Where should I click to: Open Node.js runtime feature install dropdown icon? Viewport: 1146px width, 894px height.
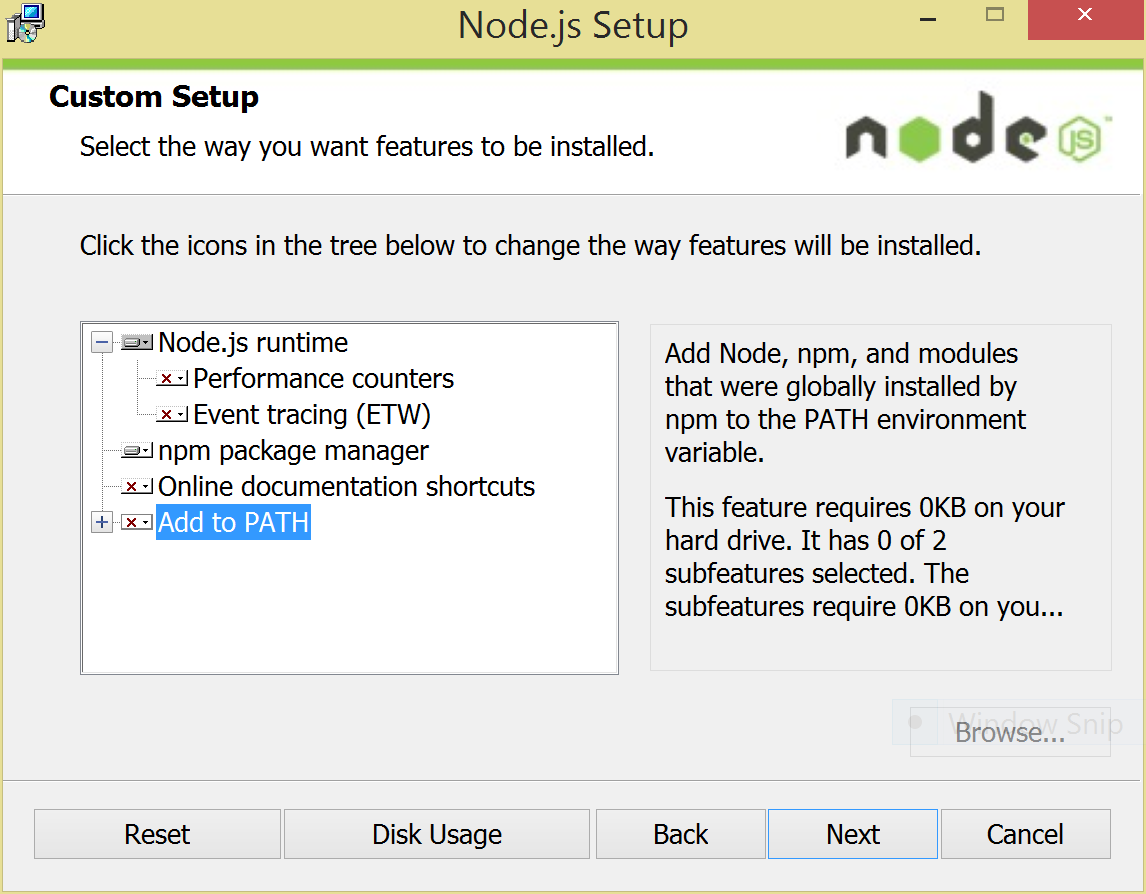137,342
